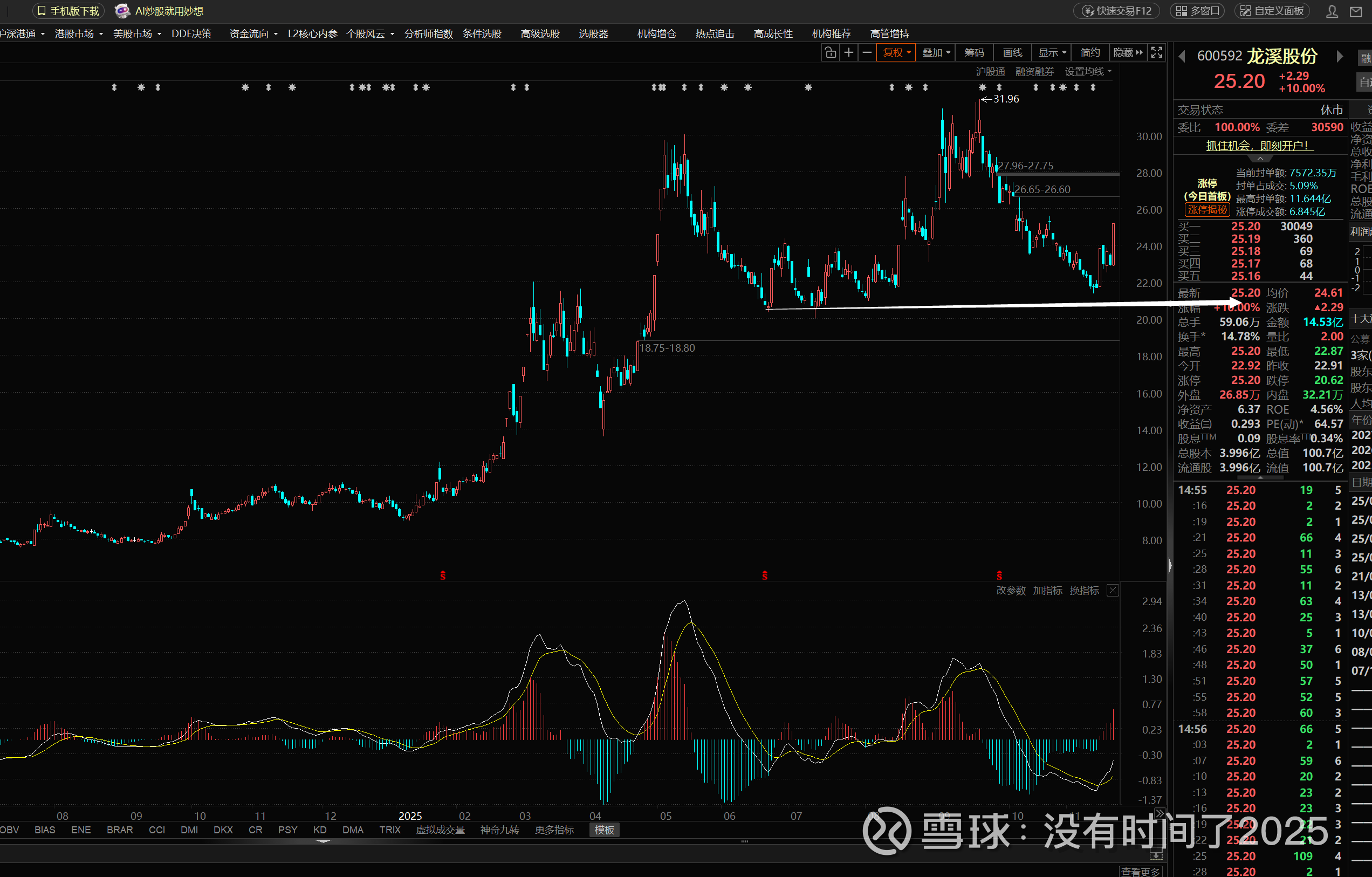Viewport: 1372px width, 877px height.
Task: Open 条件选股 menu item
Action: pos(482,33)
